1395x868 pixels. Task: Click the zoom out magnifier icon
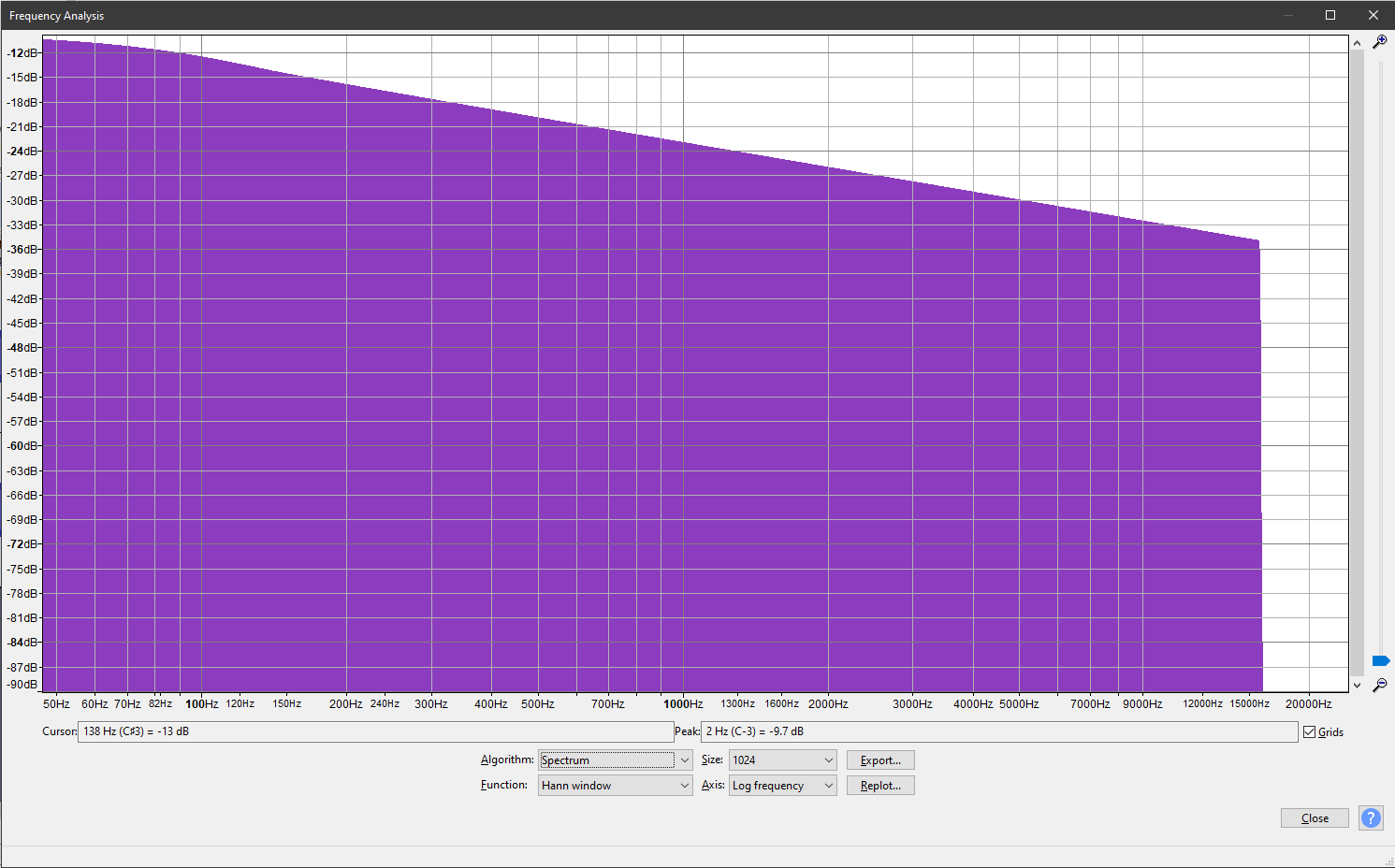1379,686
